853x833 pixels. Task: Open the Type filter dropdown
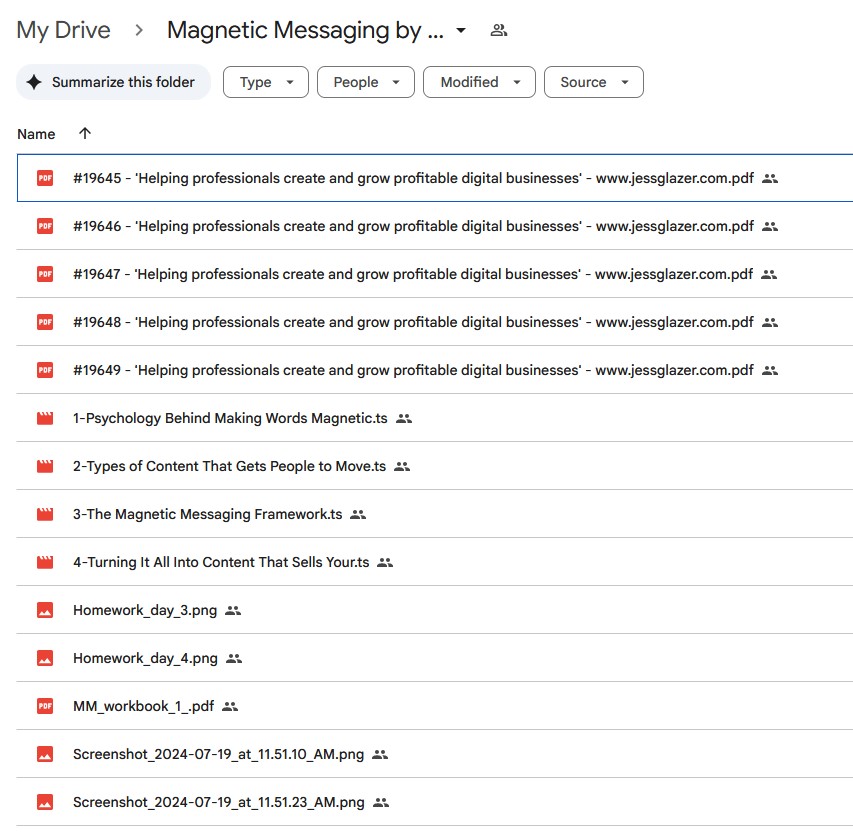[x=265, y=82]
